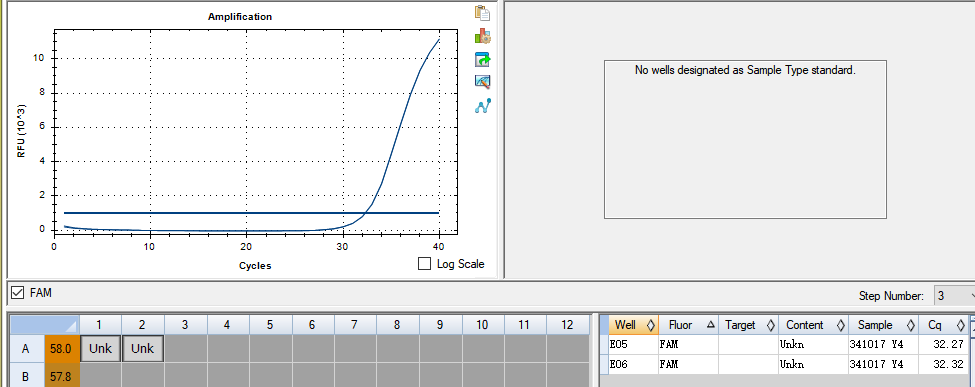Click the horizontal threshold line on chart
975x387 pixels.
pos(251,213)
